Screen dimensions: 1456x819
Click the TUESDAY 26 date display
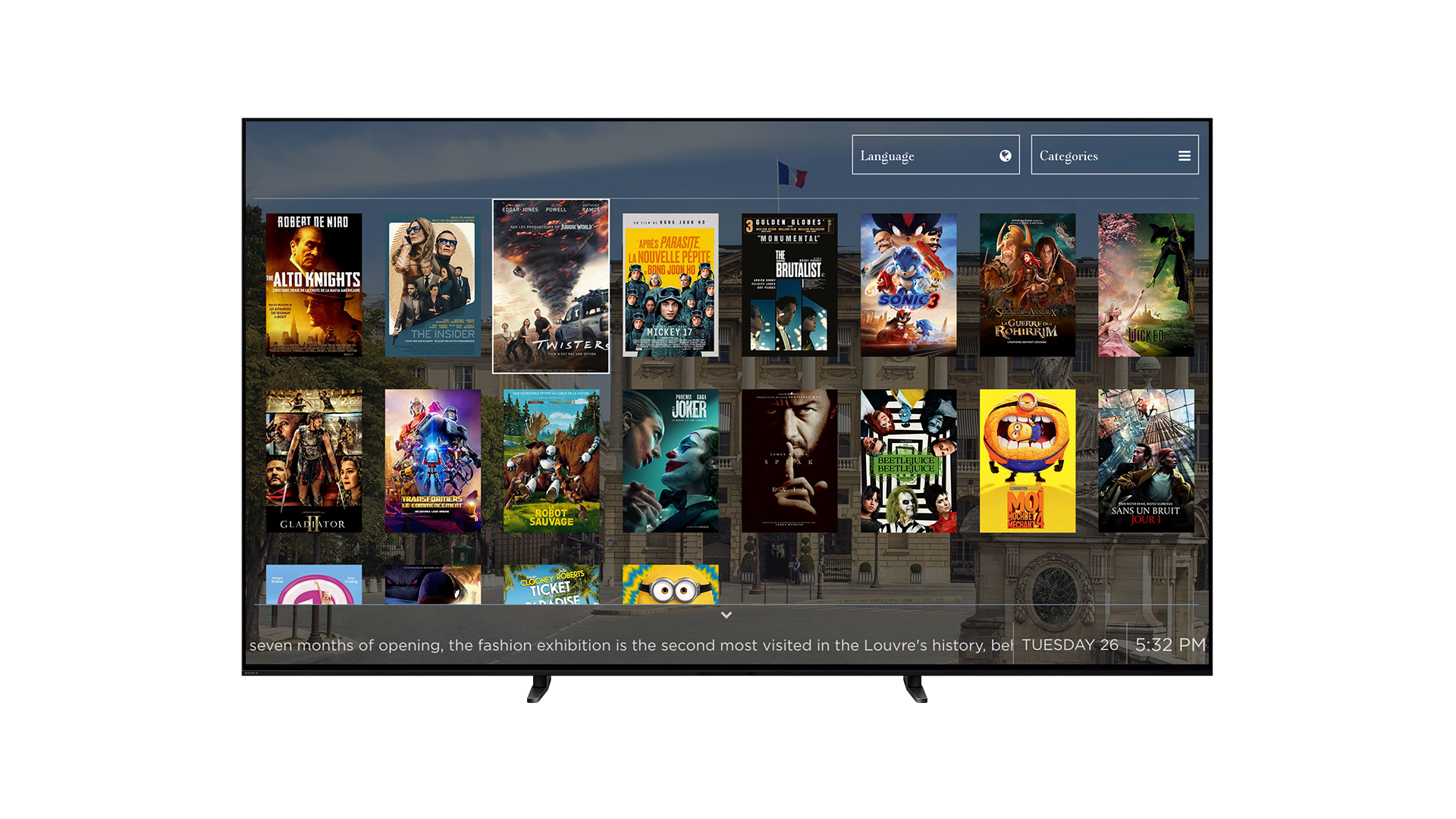pyautogui.click(x=1069, y=645)
